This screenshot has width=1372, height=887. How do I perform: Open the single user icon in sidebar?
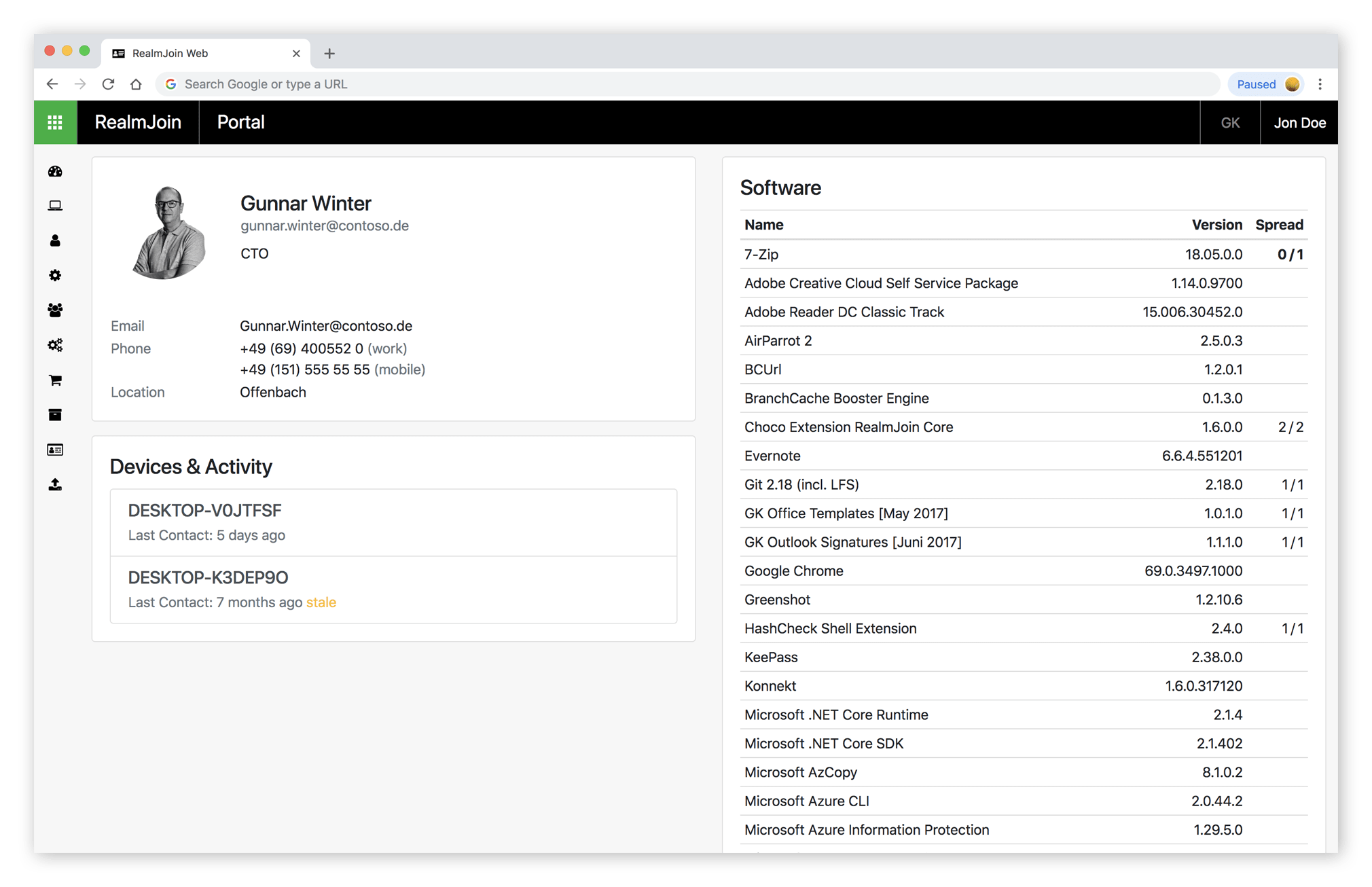[x=55, y=240]
